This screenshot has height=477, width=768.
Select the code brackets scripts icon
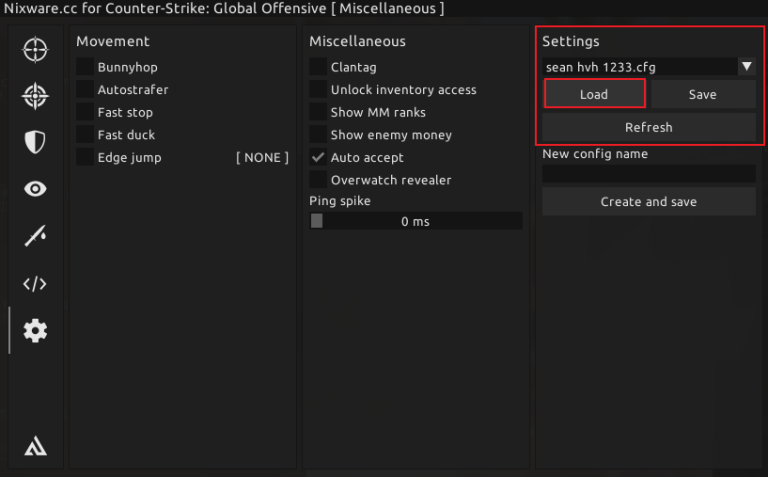[x=35, y=283]
